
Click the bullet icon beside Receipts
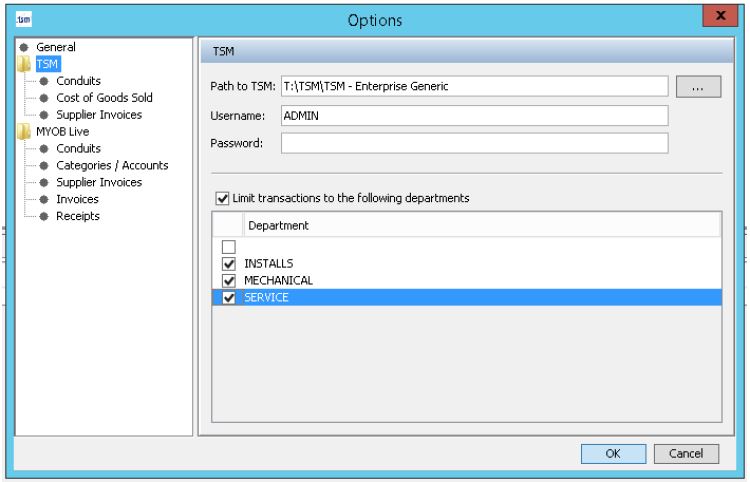click(46, 216)
